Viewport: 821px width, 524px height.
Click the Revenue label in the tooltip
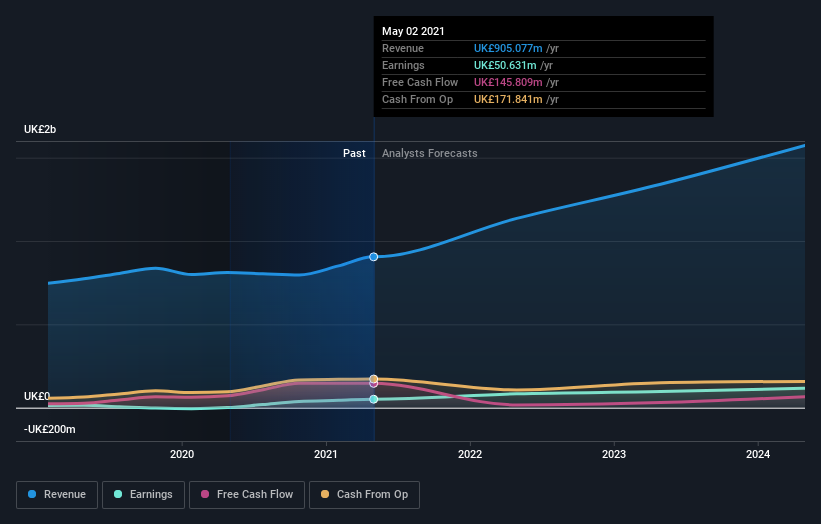coord(403,48)
